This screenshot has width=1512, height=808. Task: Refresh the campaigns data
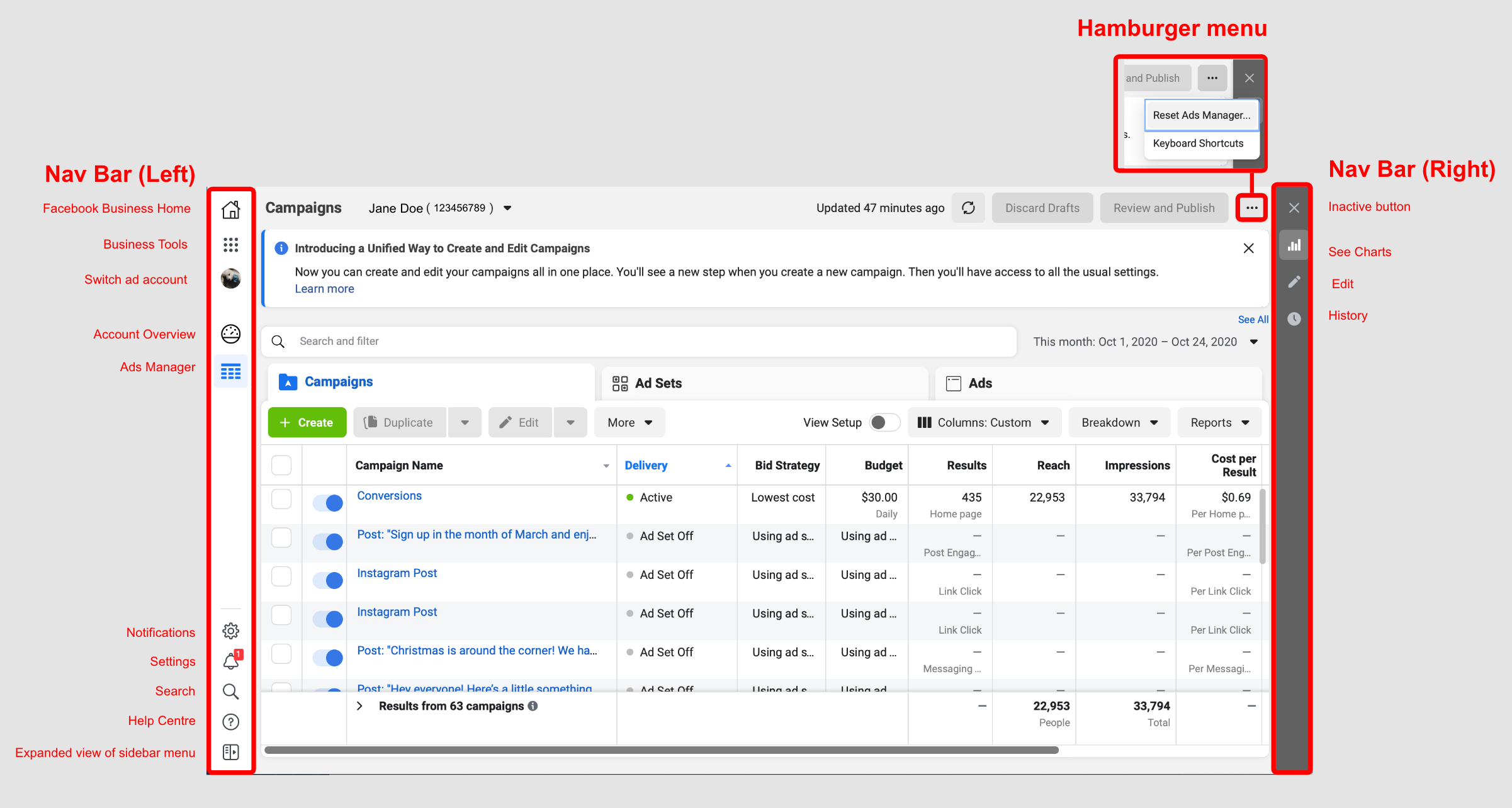[968, 208]
